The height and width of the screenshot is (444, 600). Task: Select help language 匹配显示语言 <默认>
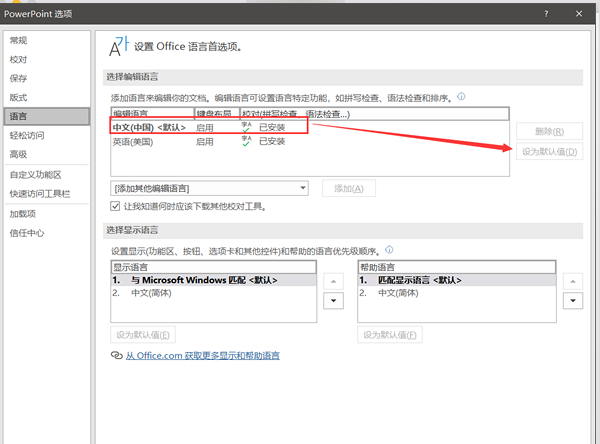point(457,280)
